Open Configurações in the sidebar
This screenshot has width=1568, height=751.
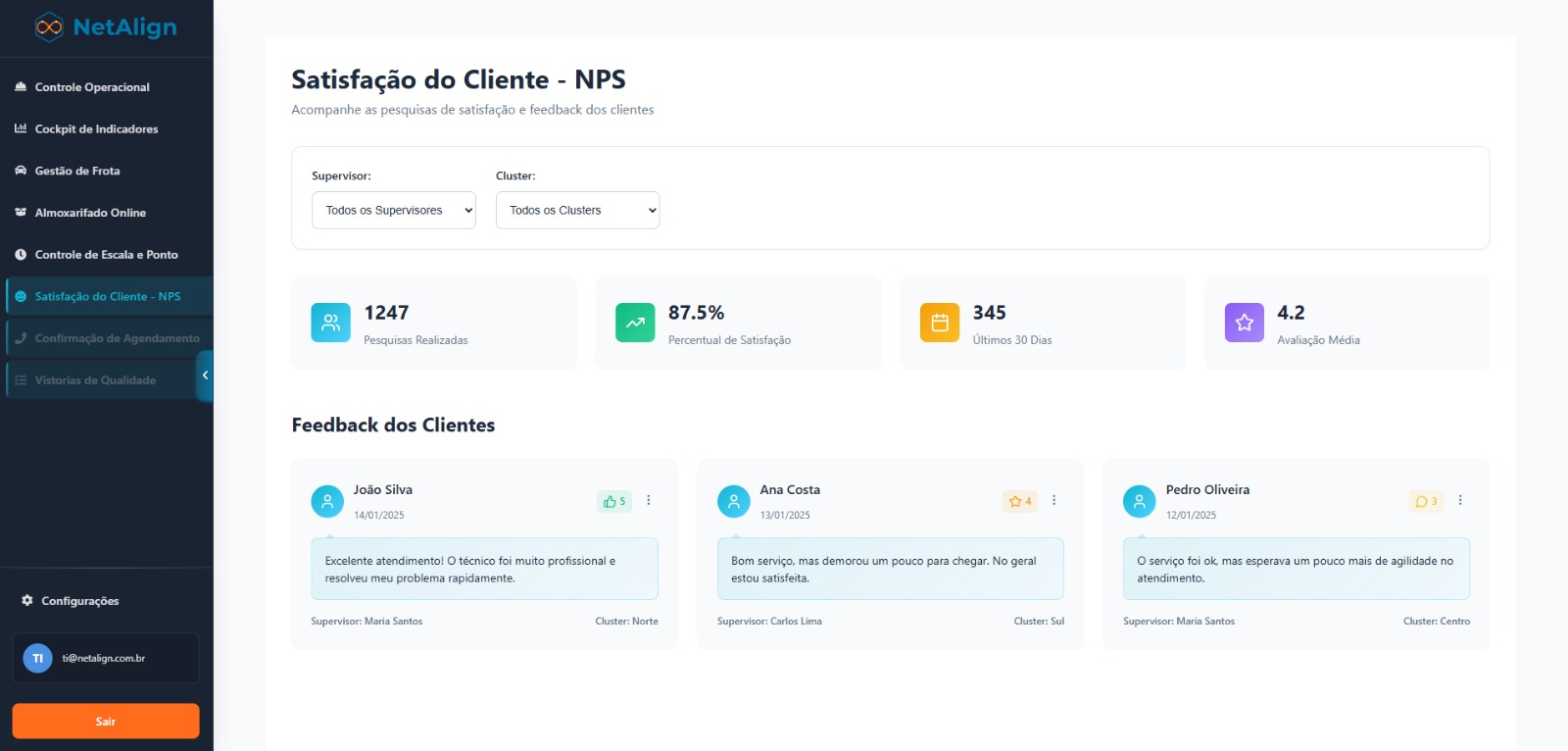point(79,601)
